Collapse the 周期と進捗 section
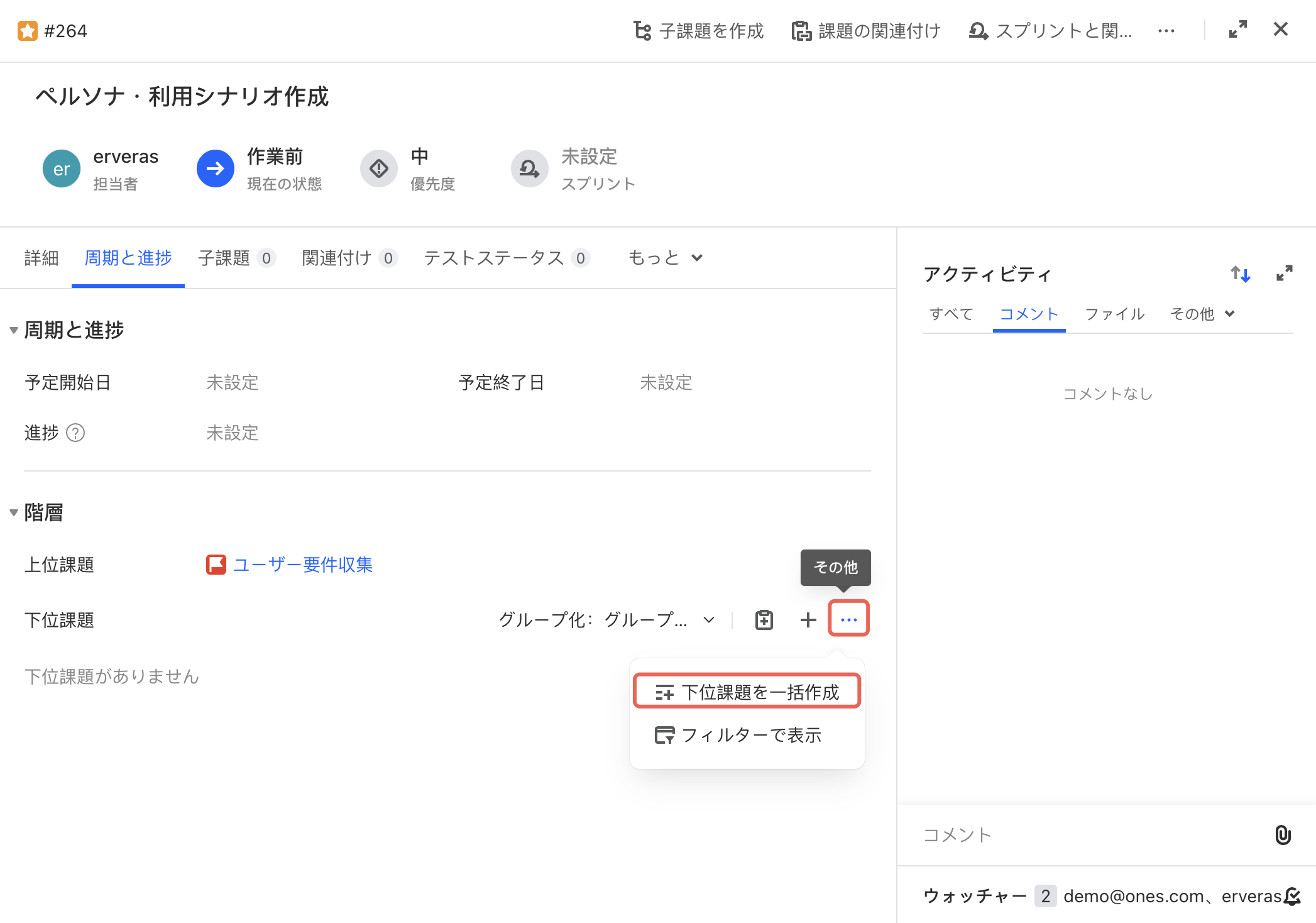 click(x=13, y=330)
